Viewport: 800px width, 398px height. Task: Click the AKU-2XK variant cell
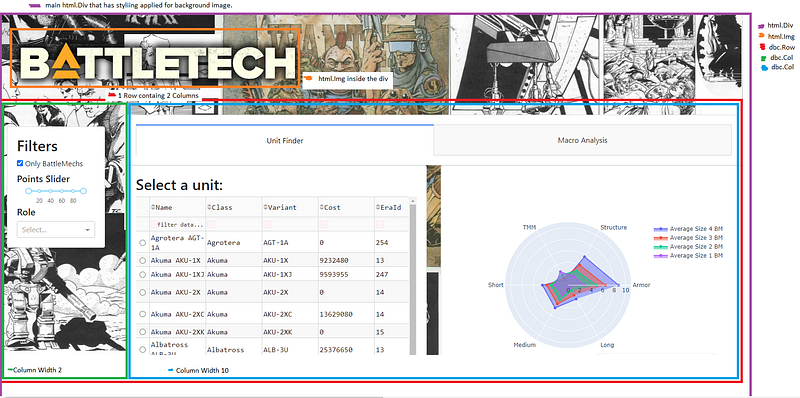tap(290, 332)
